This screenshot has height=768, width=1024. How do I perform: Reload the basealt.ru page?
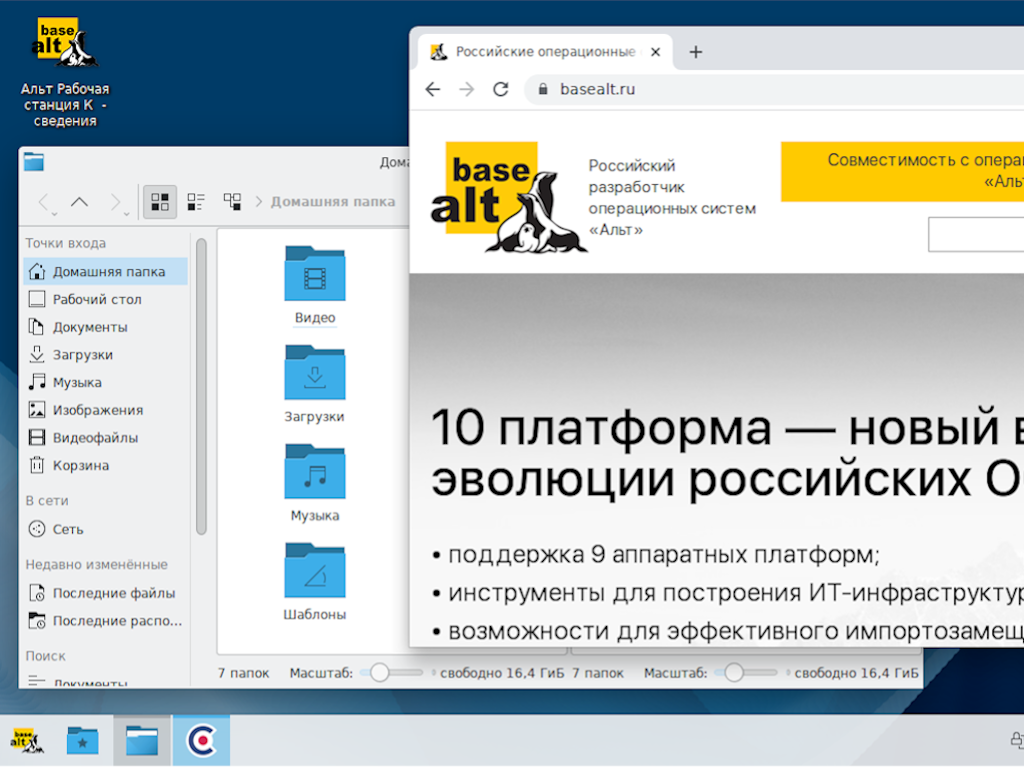tap(501, 89)
